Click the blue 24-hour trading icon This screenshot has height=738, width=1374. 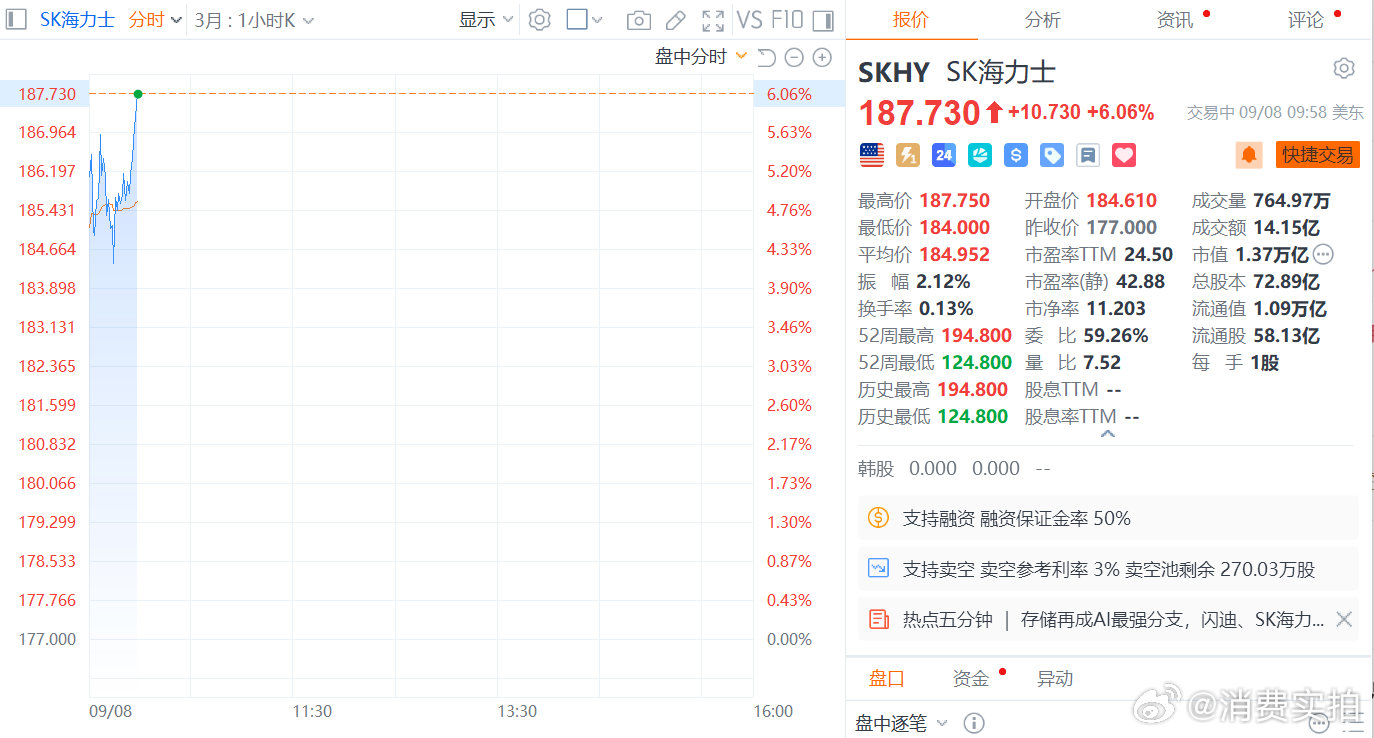pyautogui.click(x=944, y=155)
